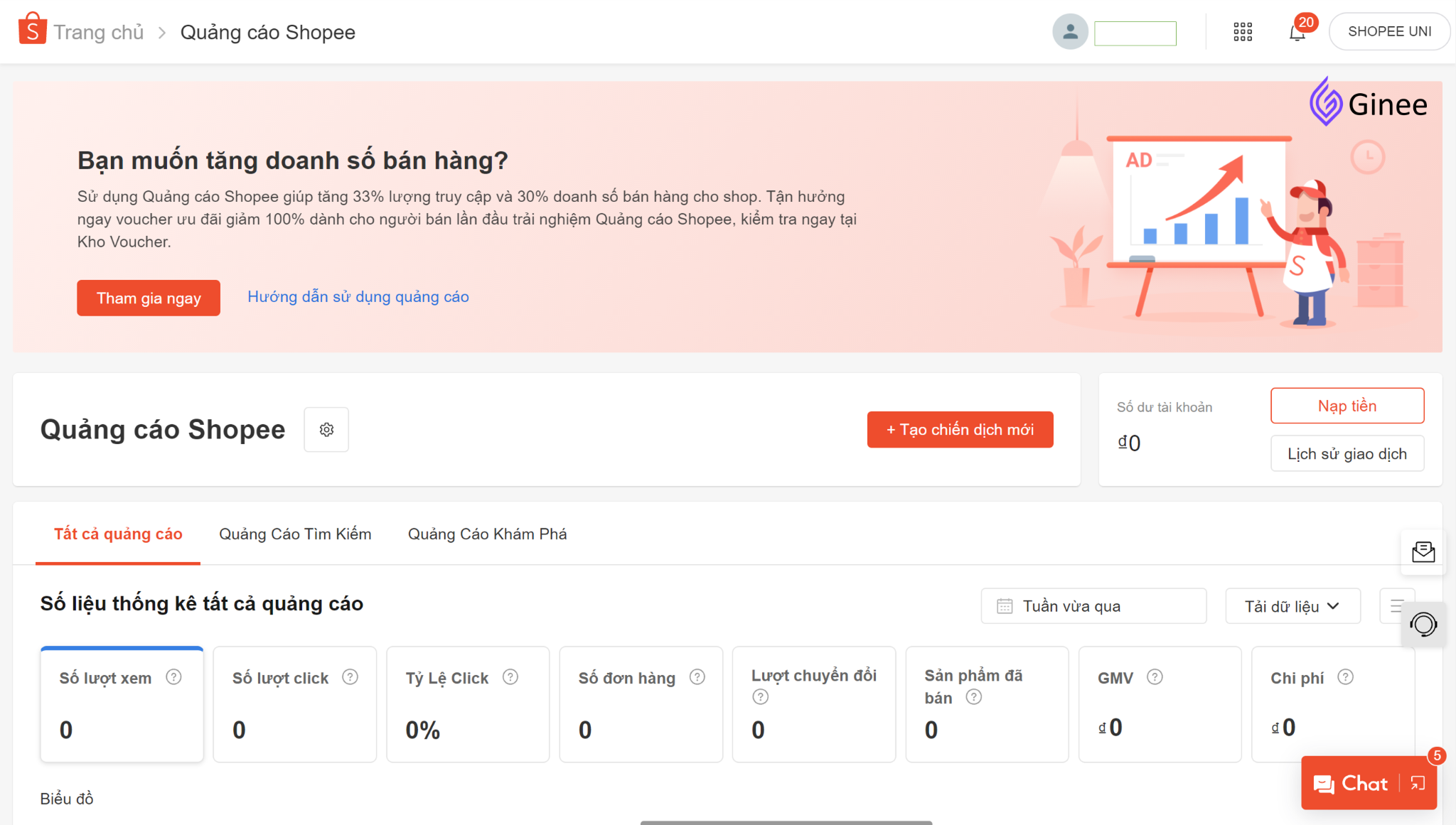Select the Lượt chuyển đổi metric card
1456x825 pixels.
(814, 704)
